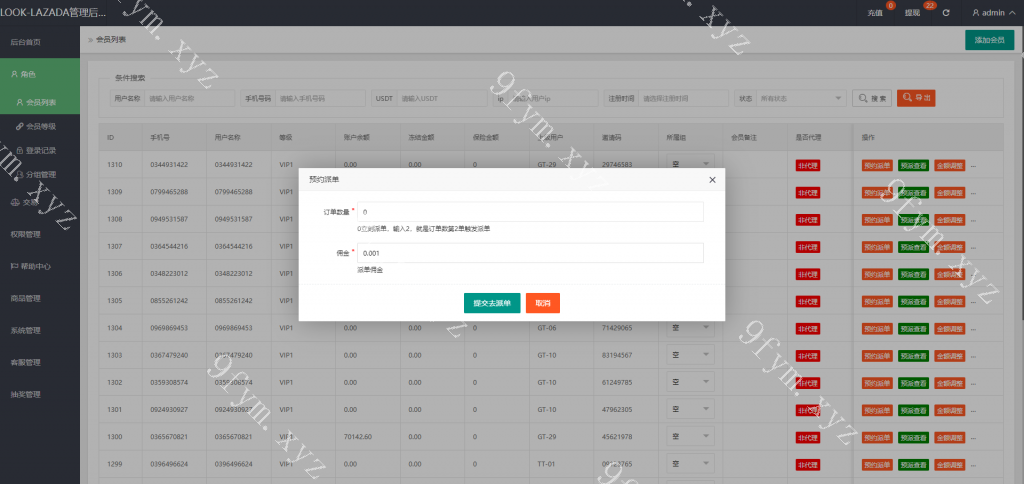Toggle 非代理 agent status for row 1304
This screenshot has width=1024, height=484.
point(808,329)
